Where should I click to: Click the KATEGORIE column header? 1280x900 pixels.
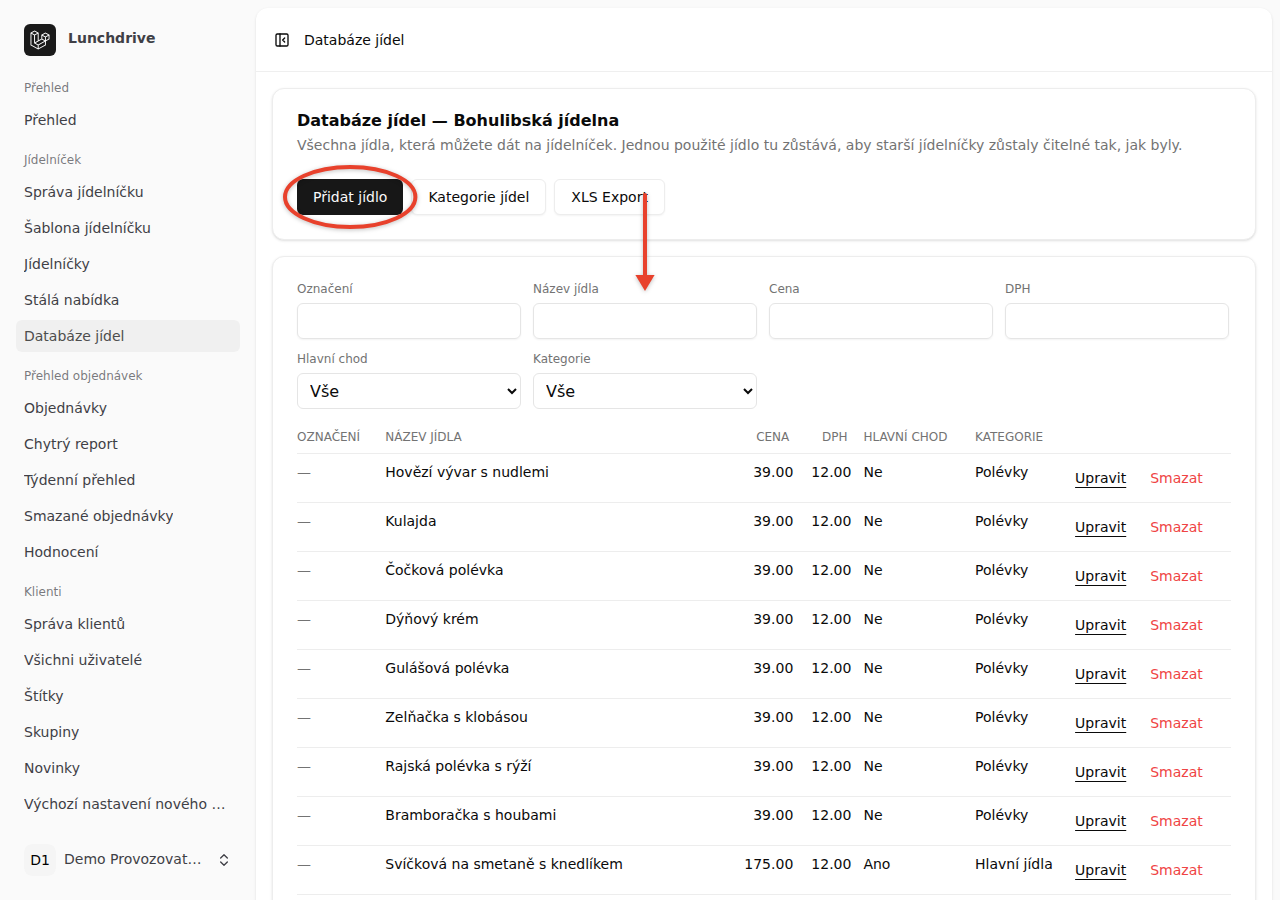[1009, 437]
